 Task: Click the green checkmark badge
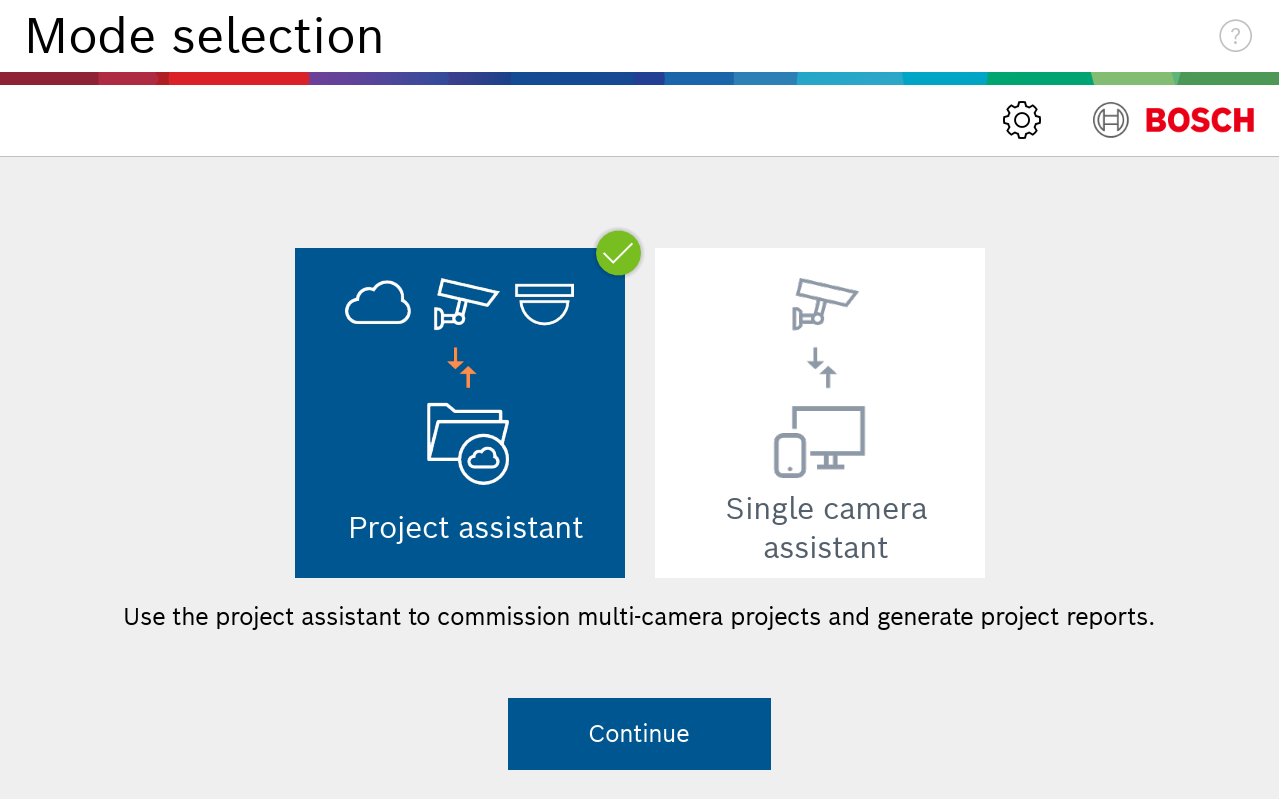coord(618,253)
